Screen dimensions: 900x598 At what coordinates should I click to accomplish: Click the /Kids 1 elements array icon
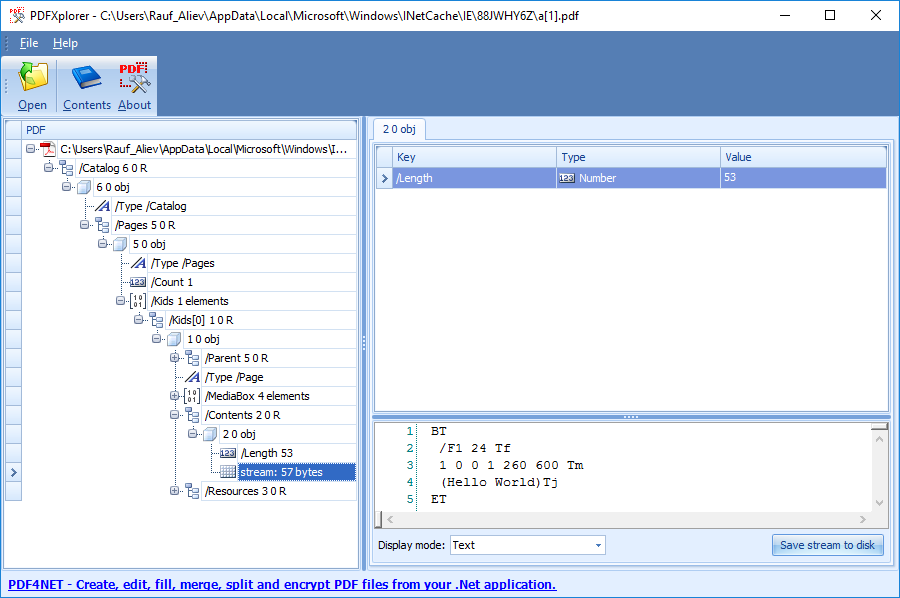138,301
